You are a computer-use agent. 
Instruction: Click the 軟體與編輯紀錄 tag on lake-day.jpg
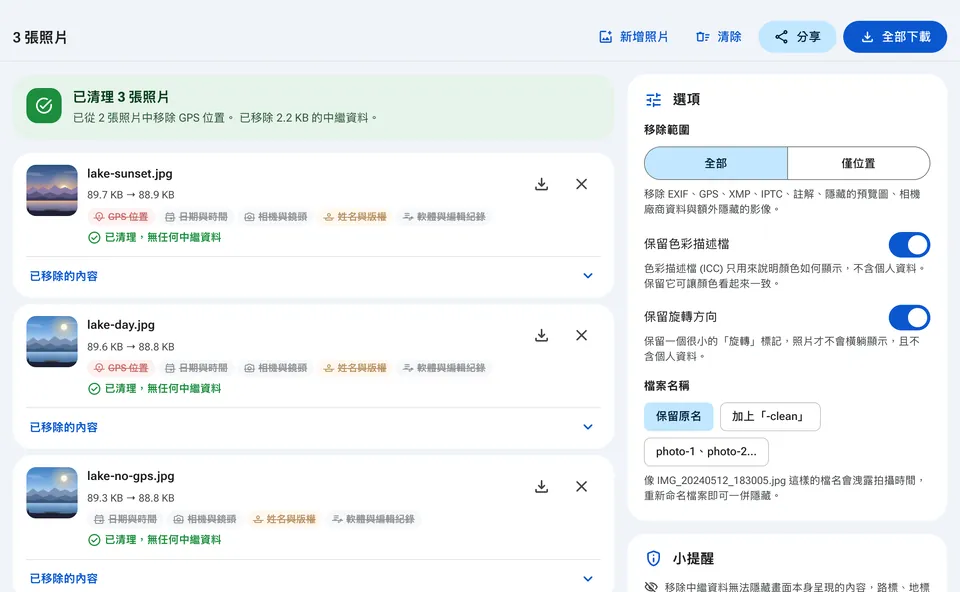pyautogui.click(x=444, y=368)
